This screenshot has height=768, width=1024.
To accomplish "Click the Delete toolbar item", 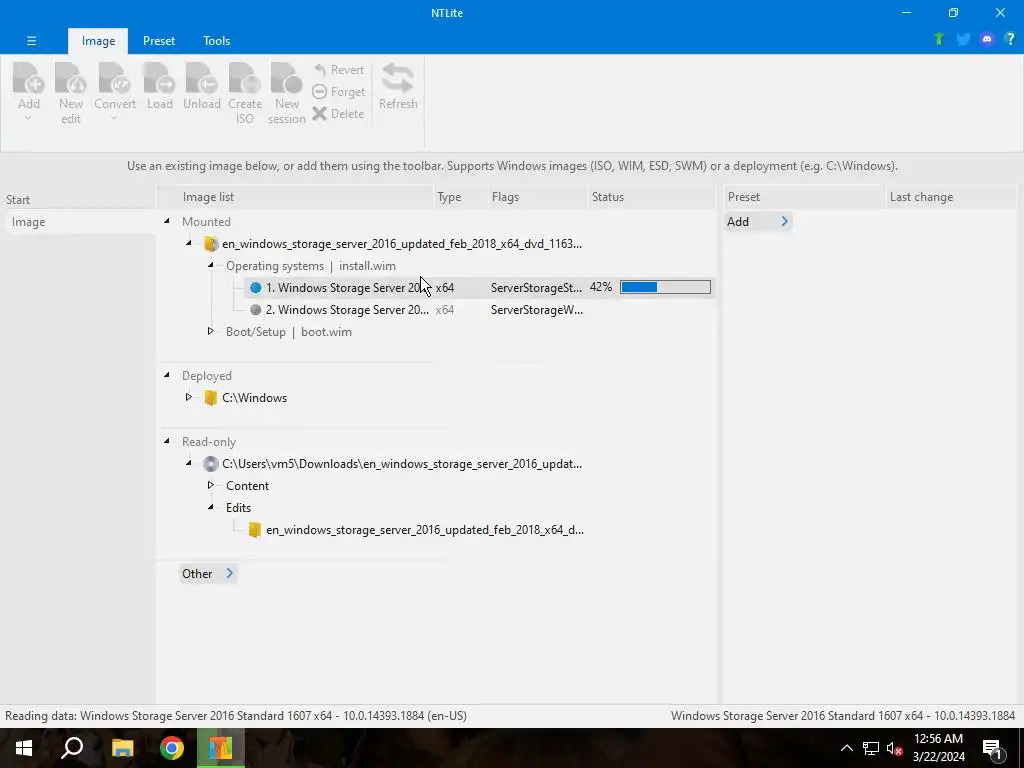I will pos(338,114).
